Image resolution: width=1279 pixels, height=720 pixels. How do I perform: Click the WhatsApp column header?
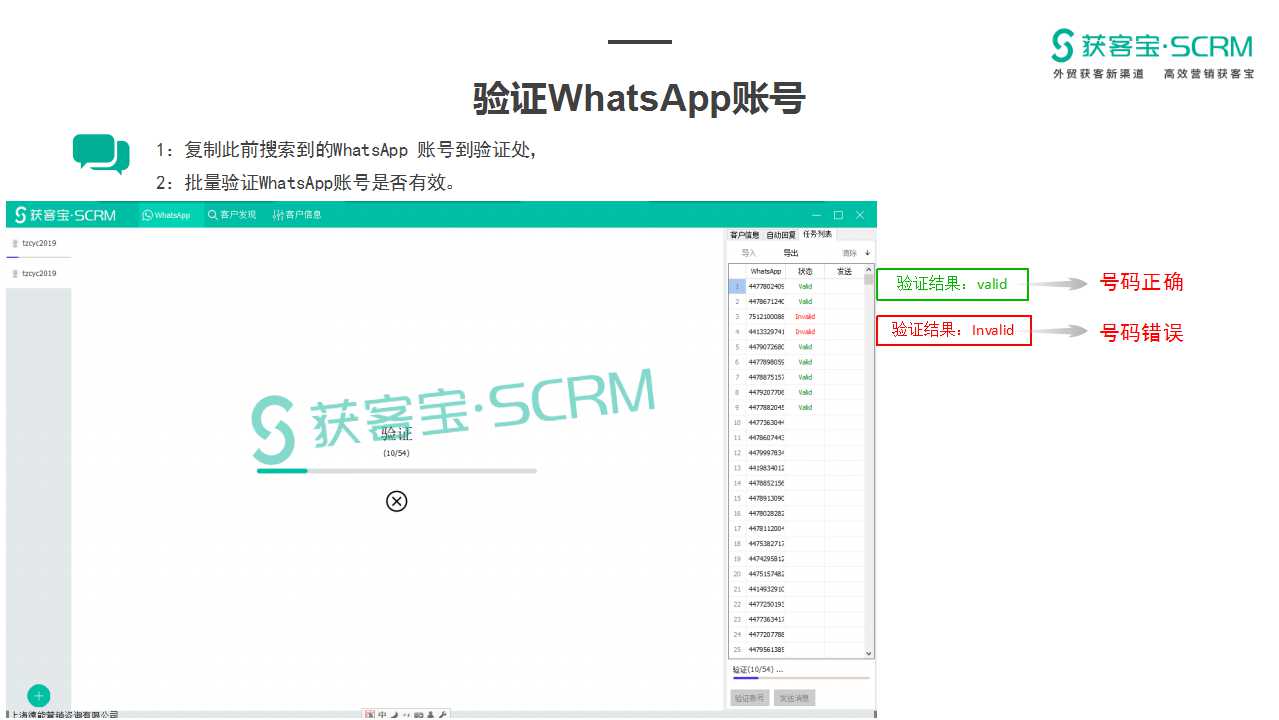[766, 271]
